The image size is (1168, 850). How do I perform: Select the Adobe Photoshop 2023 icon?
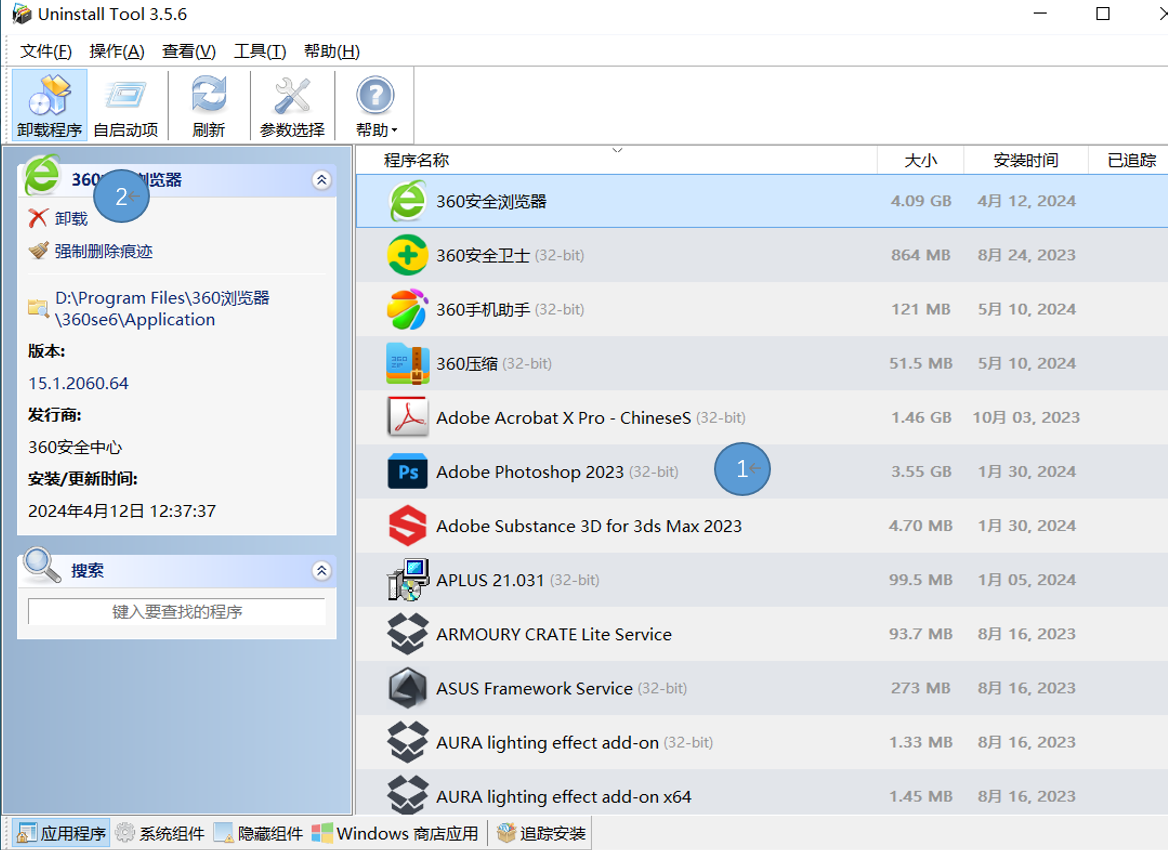tap(407, 472)
